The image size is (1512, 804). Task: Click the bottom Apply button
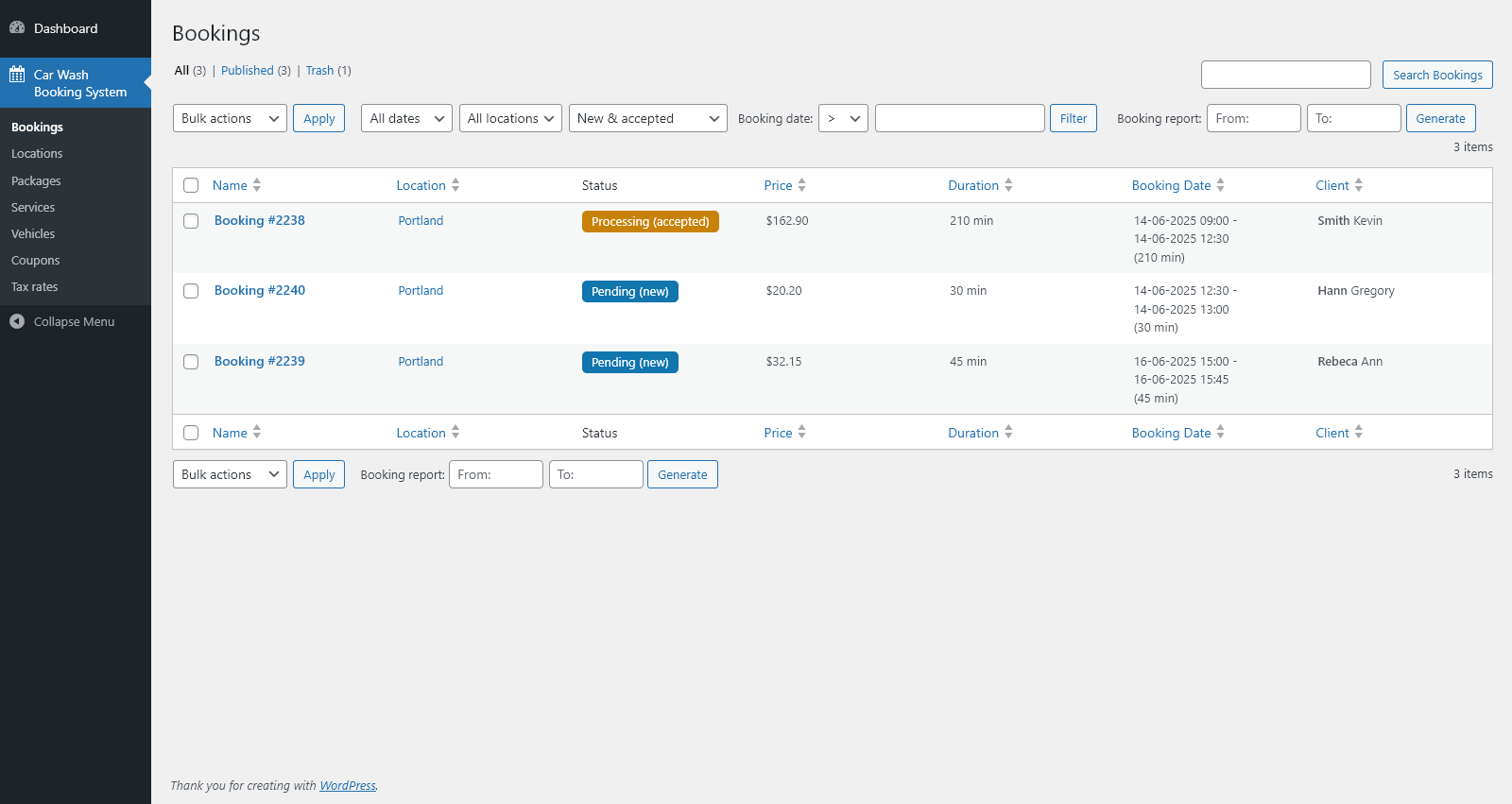coord(319,474)
